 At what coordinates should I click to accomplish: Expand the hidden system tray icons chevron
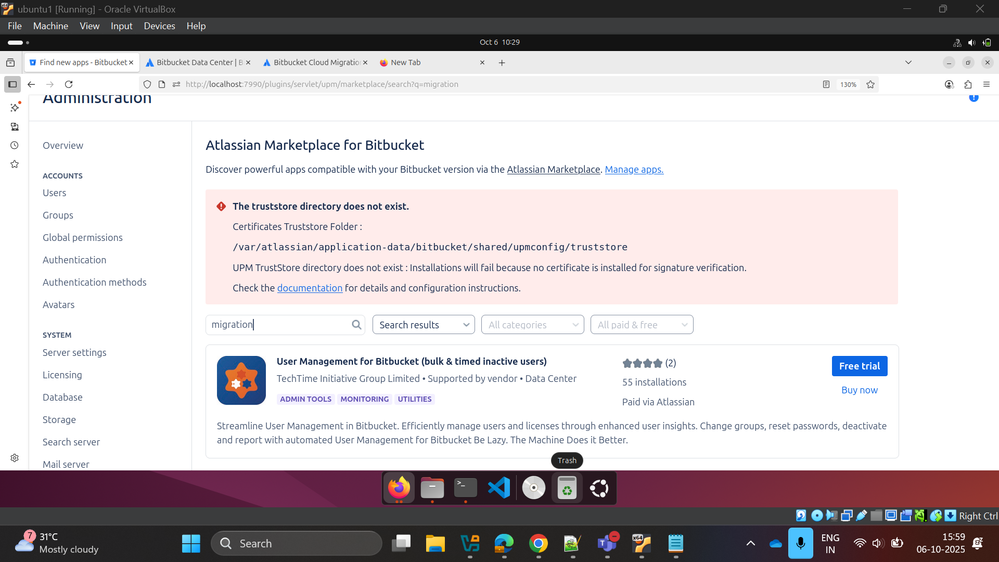coord(751,544)
